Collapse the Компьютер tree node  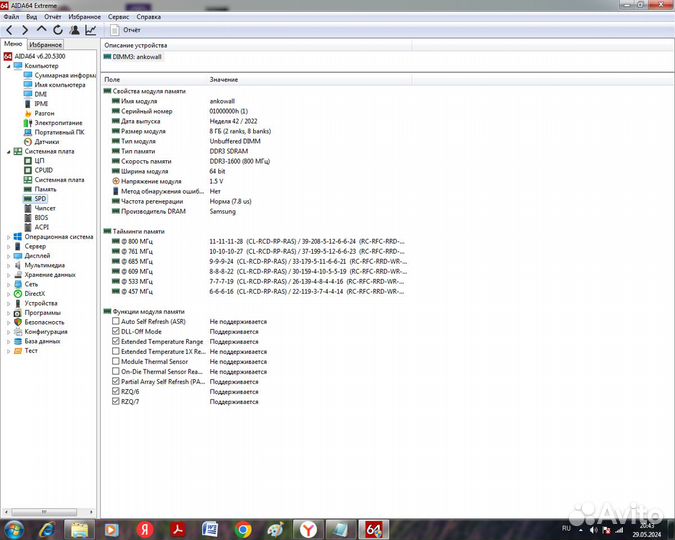coord(8,66)
